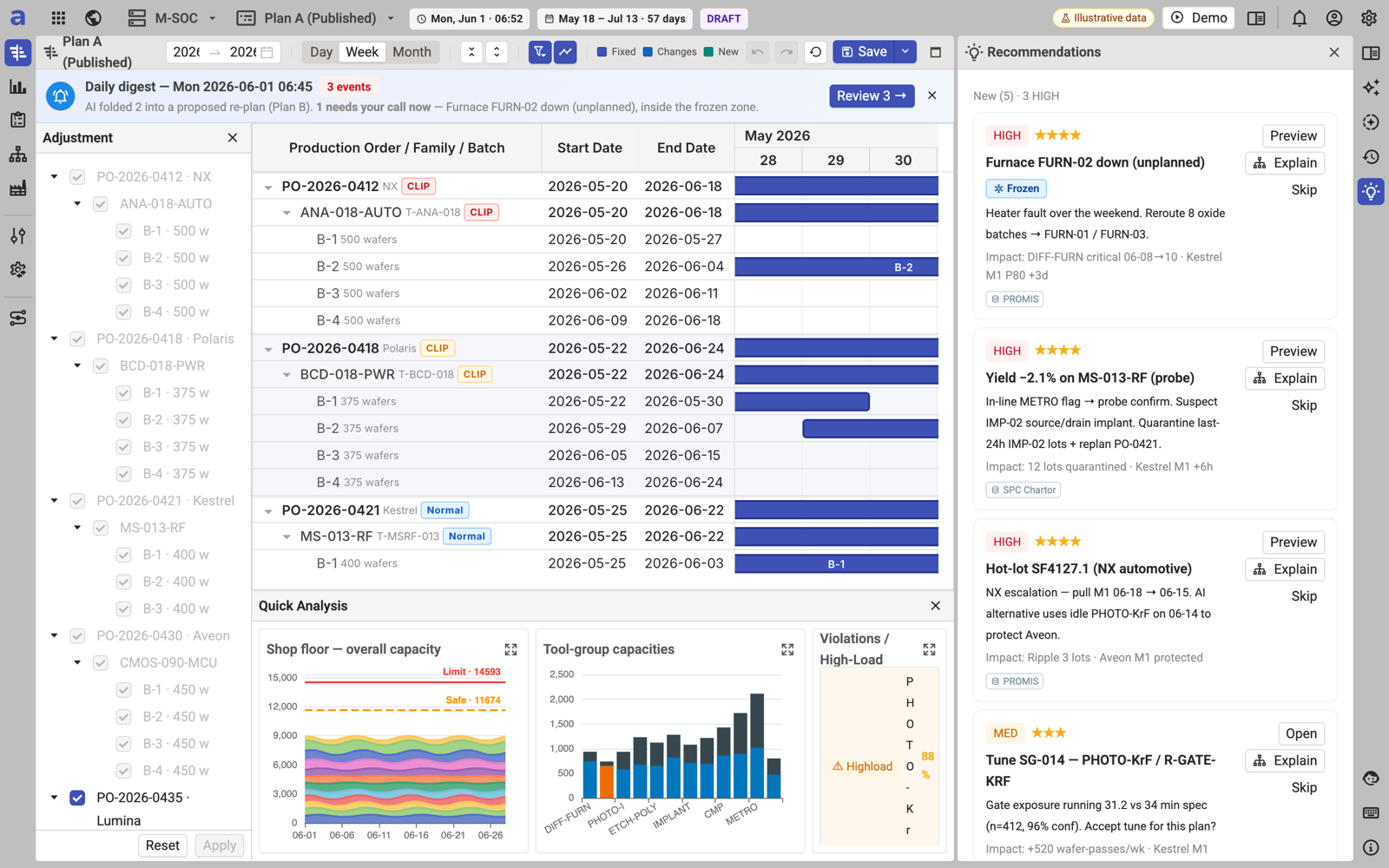The image size is (1389, 868).
Task: Click the Fixed legend color swatch
Action: point(602,52)
